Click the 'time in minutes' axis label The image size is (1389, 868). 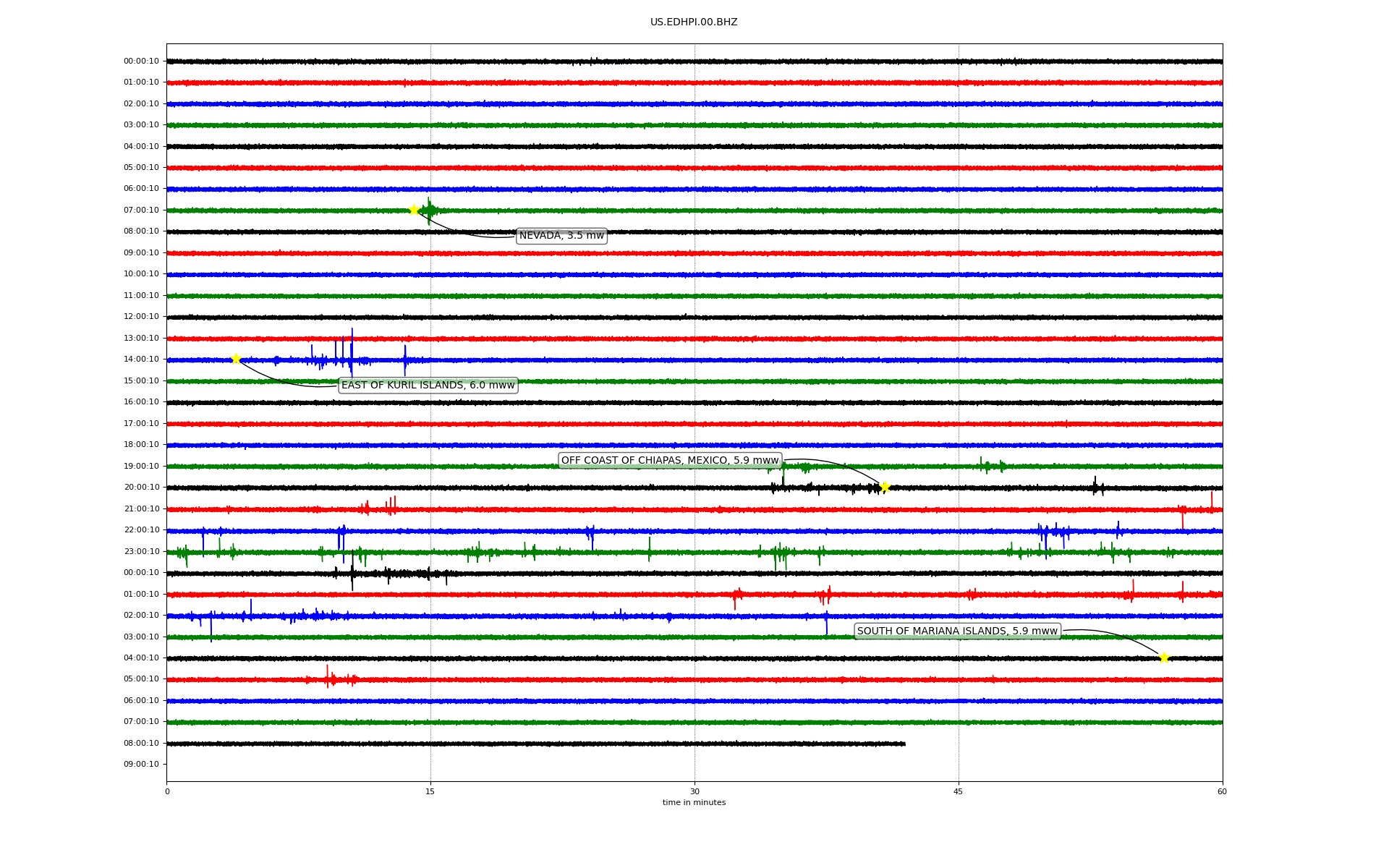pyautogui.click(x=694, y=803)
